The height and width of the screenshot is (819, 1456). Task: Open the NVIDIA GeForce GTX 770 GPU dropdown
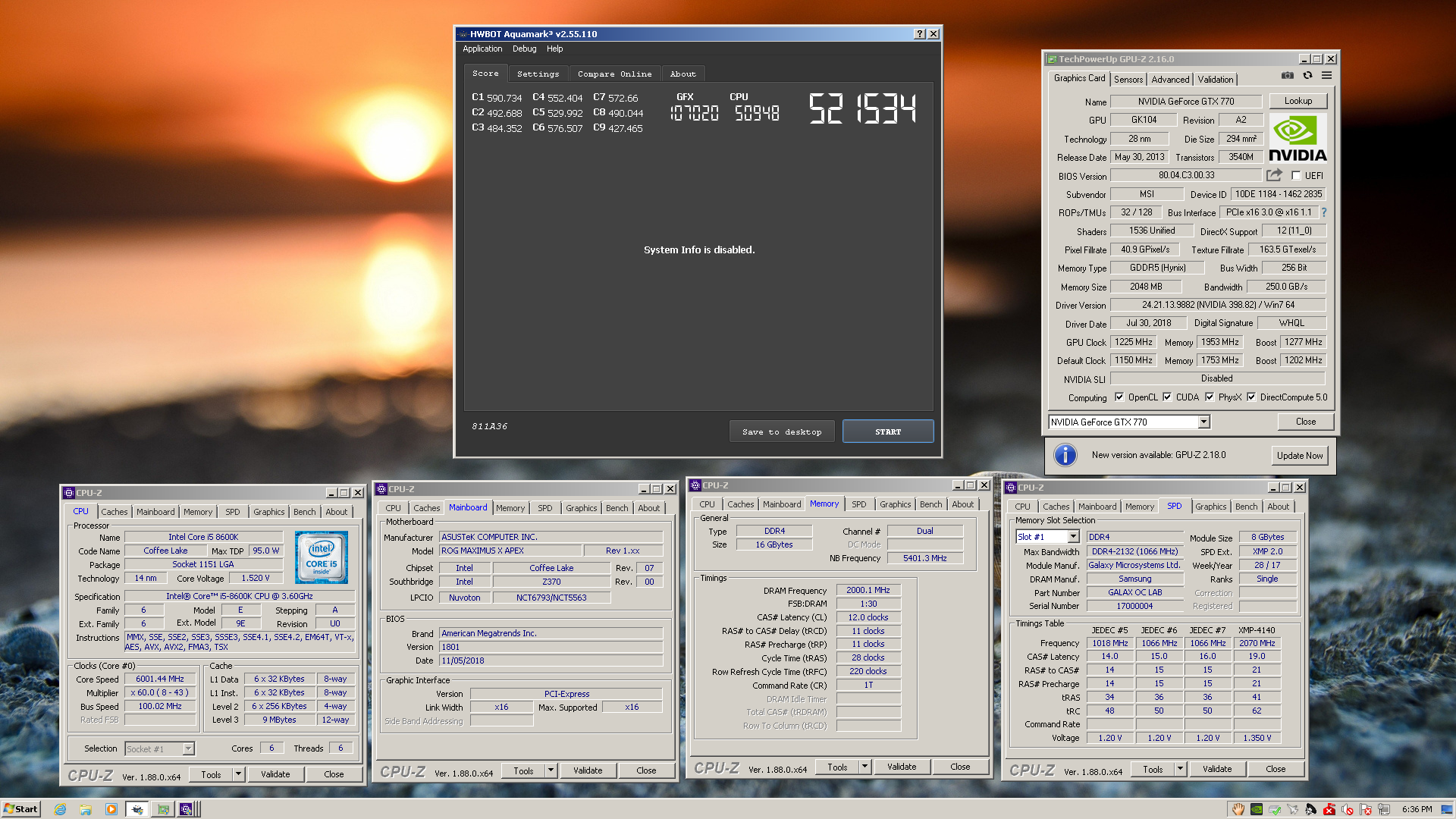(x=1203, y=422)
